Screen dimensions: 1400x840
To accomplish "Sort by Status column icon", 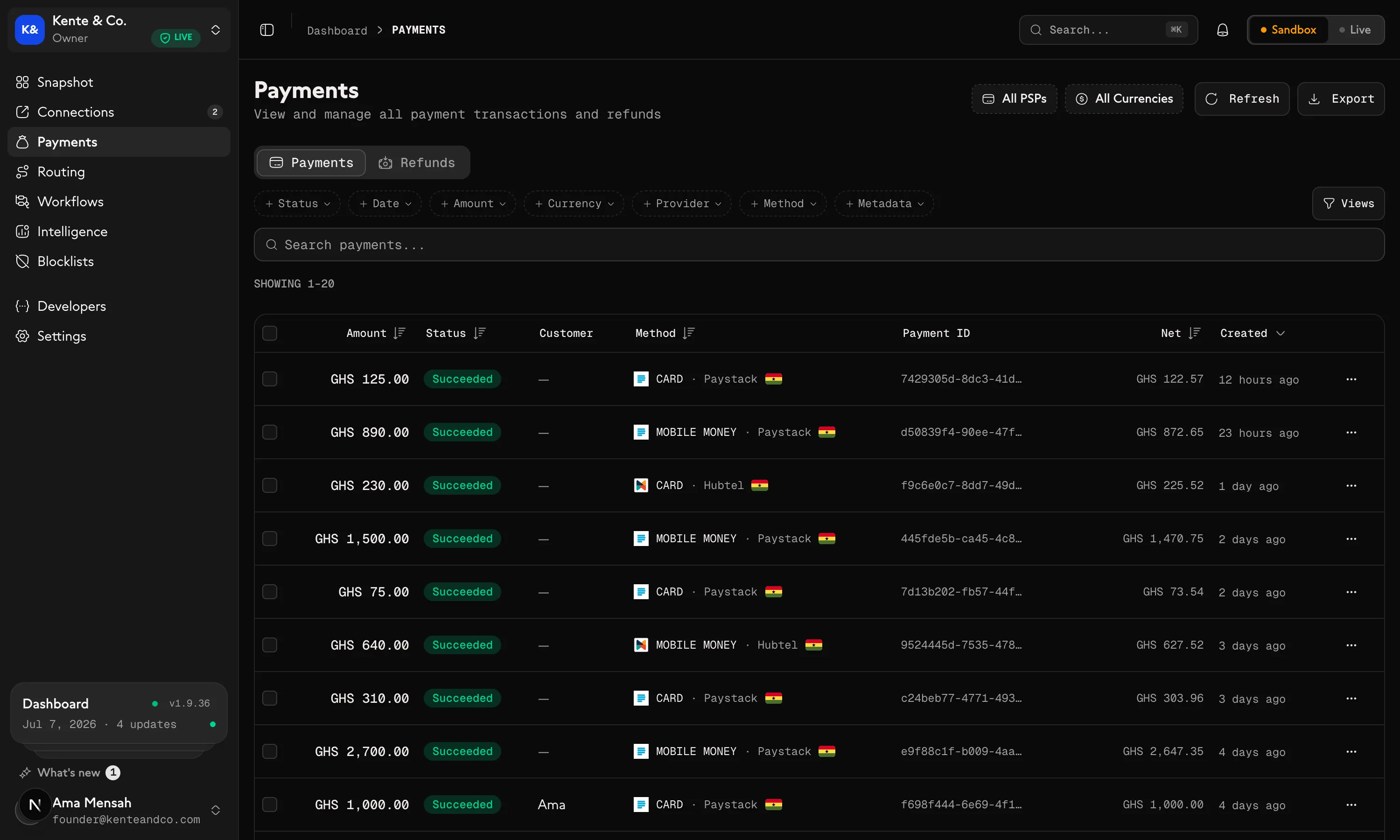I will click(x=479, y=333).
